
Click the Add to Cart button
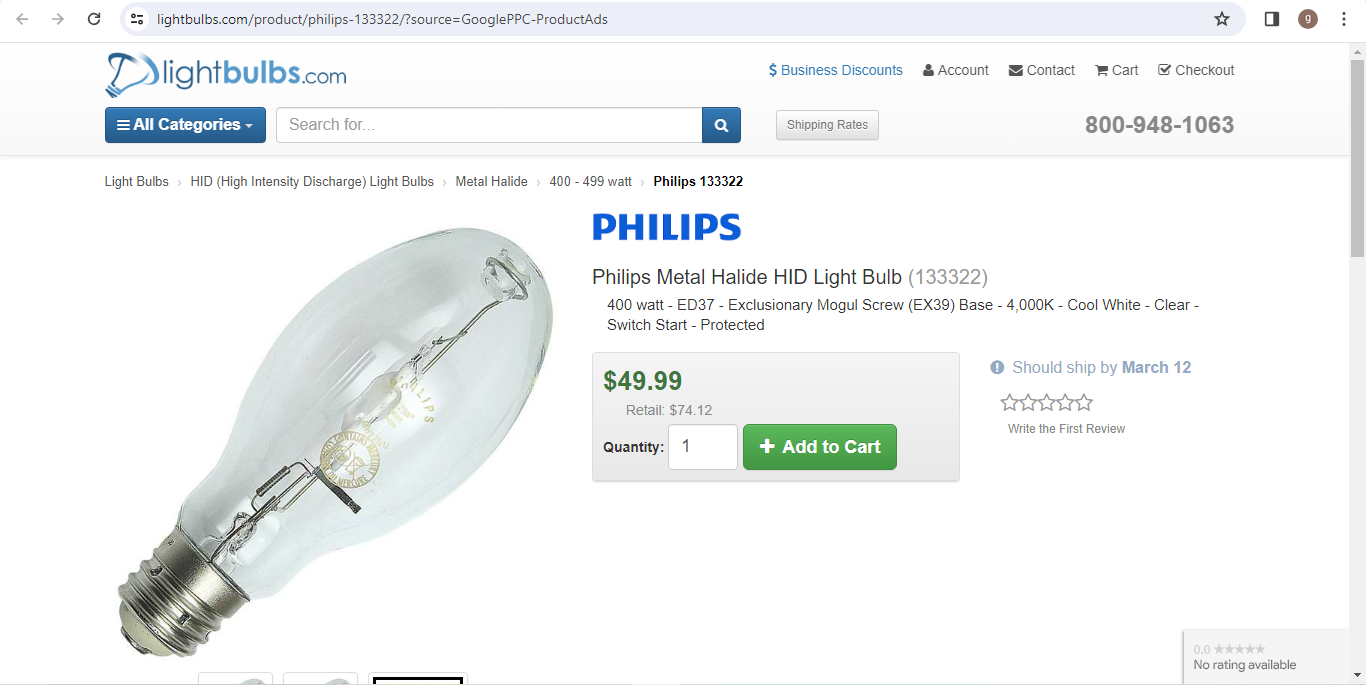820,447
